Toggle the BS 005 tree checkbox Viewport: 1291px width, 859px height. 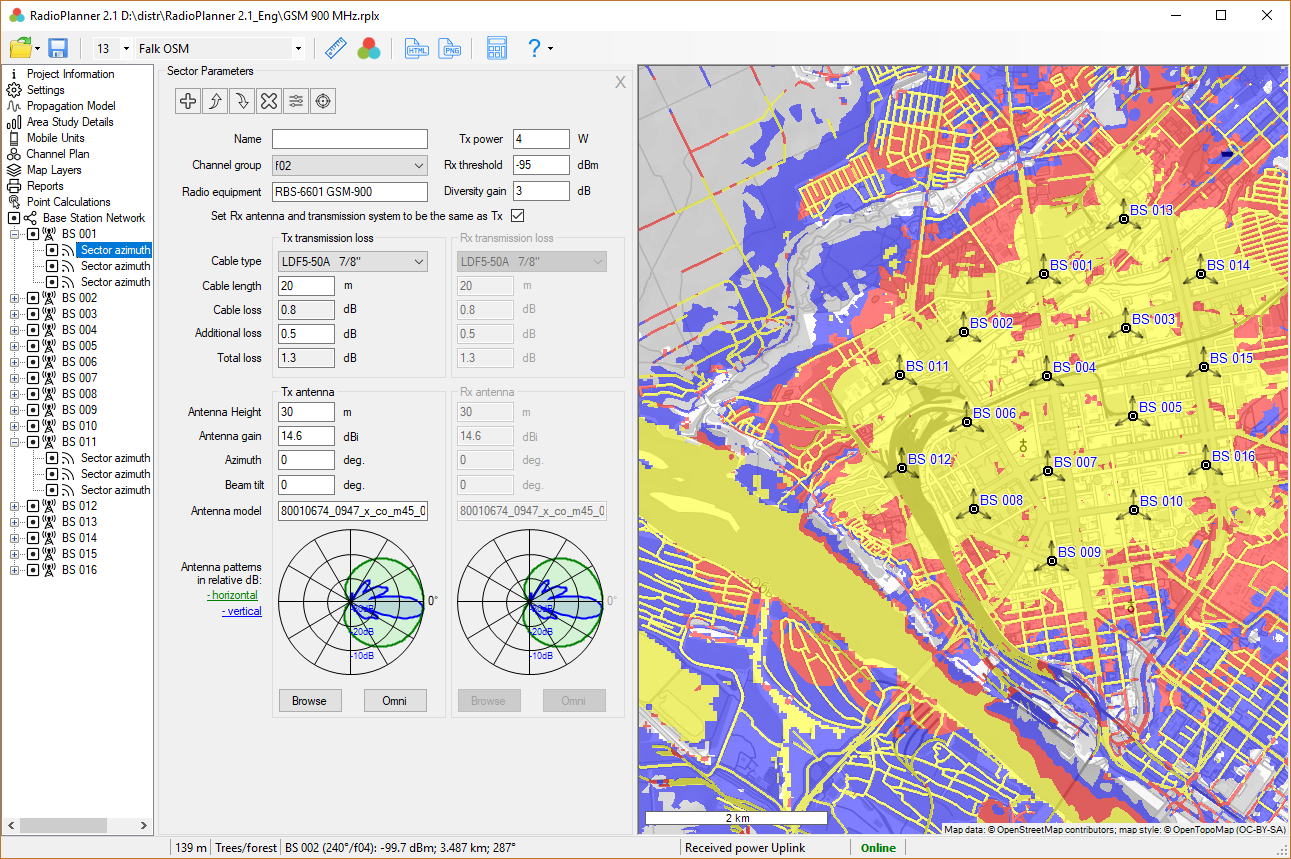point(33,346)
